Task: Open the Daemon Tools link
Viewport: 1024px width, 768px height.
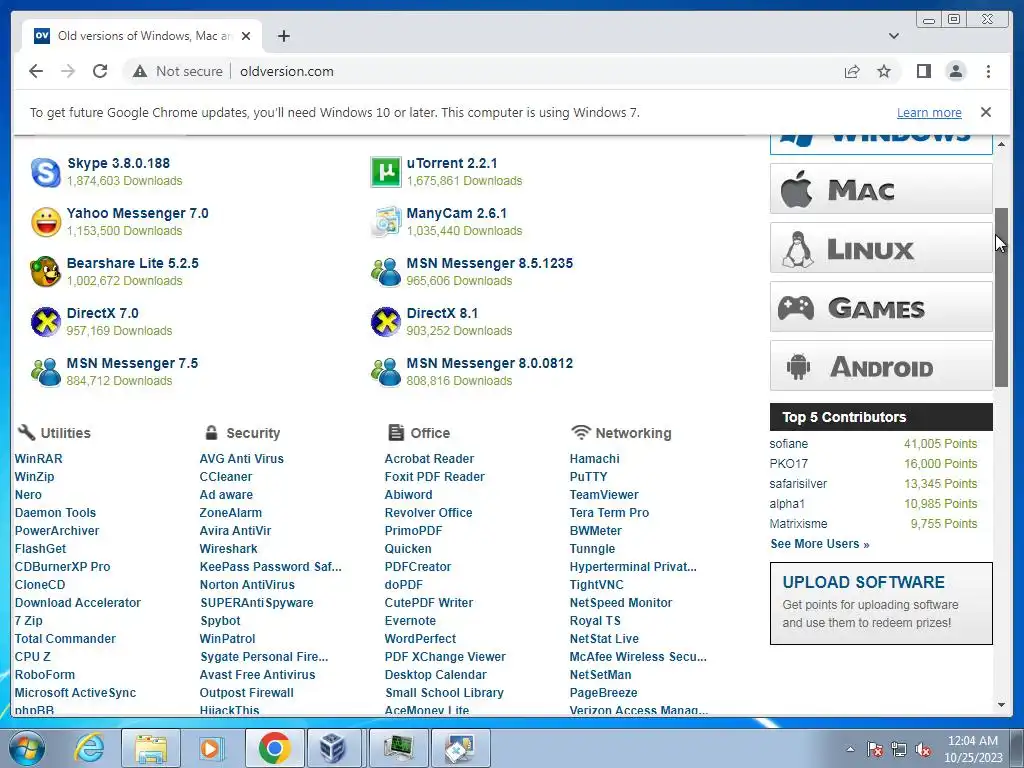Action: [56, 513]
